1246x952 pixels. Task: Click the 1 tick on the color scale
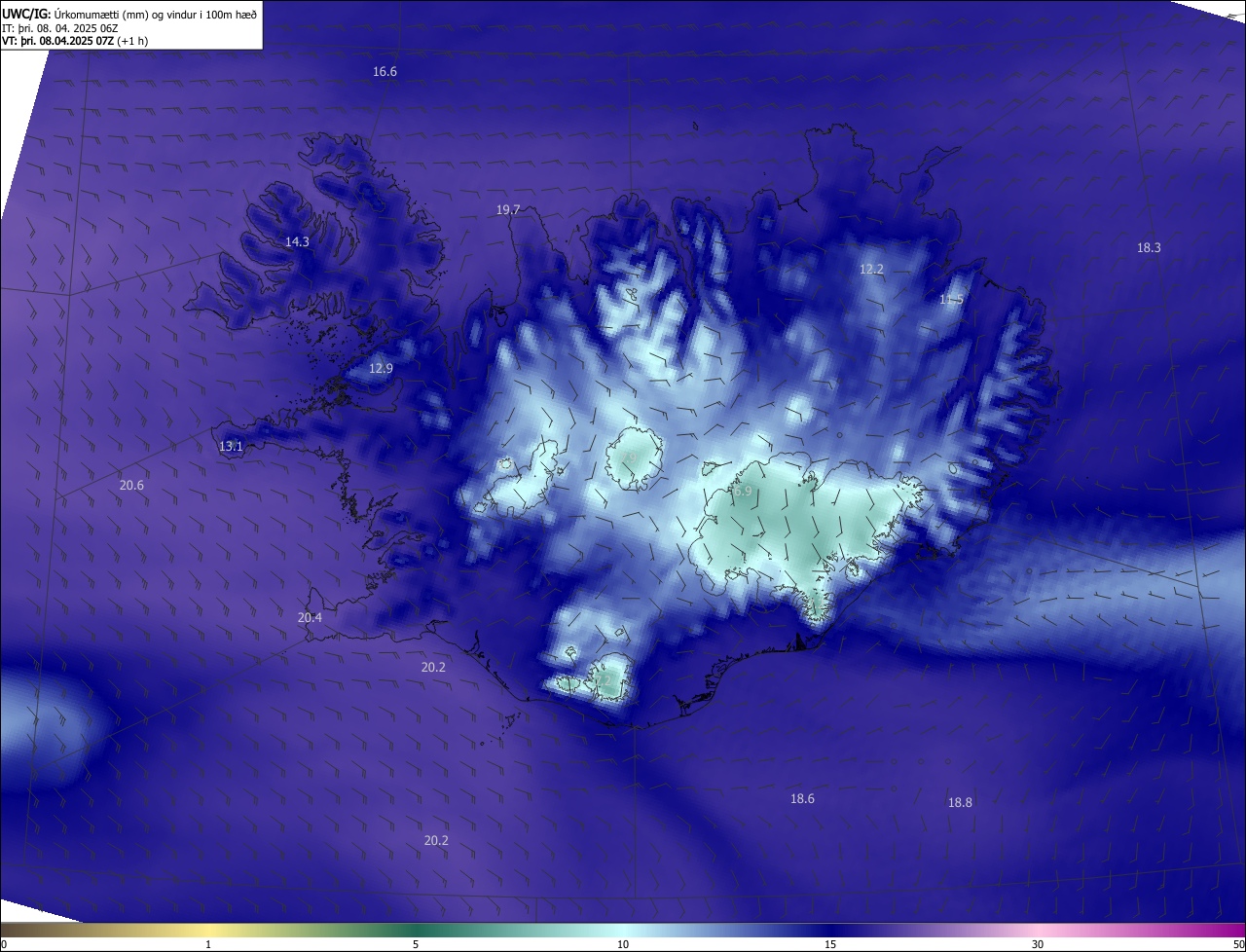(x=208, y=945)
